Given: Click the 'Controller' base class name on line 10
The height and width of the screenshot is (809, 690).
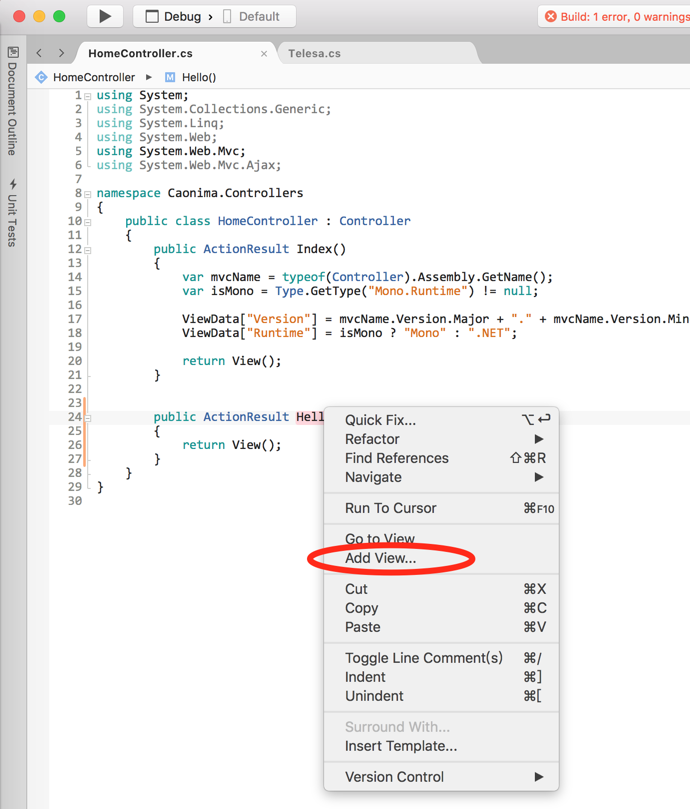Looking at the screenshot, I should click(375, 221).
